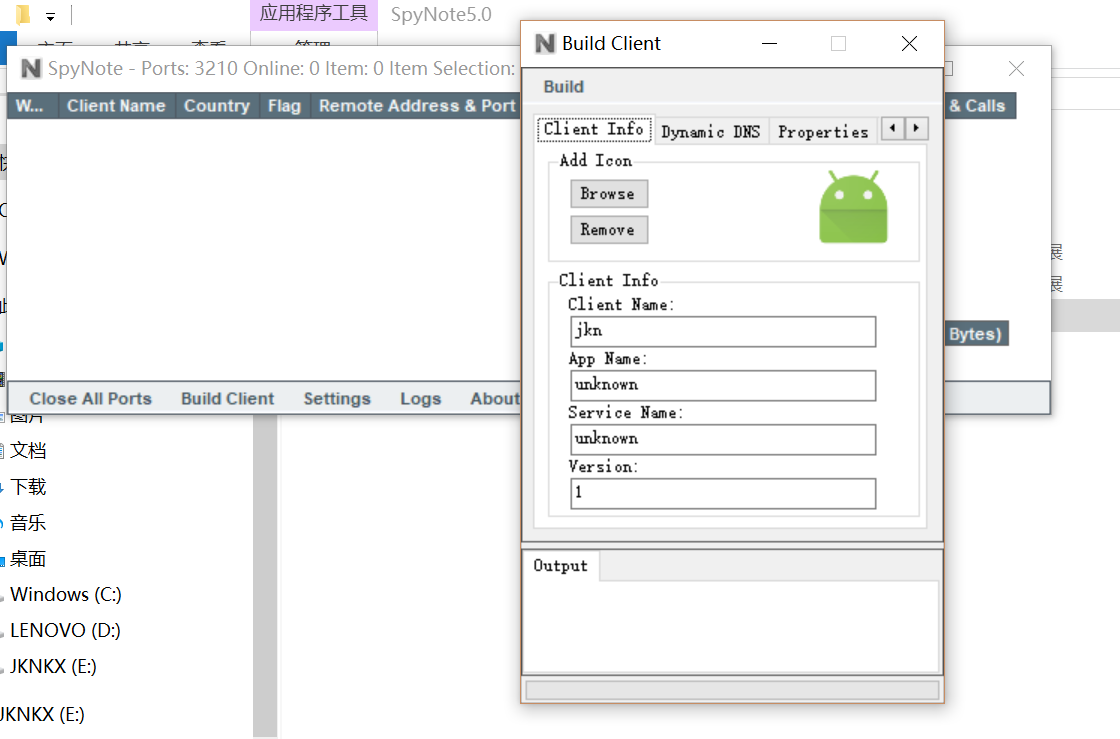Select 音乐 in Explorer navigation pane
The width and height of the screenshot is (1120, 739).
pyautogui.click(x=28, y=523)
